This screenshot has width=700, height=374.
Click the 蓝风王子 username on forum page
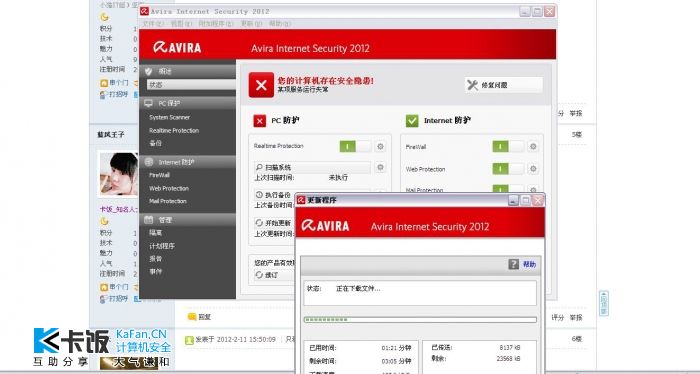tap(111, 134)
